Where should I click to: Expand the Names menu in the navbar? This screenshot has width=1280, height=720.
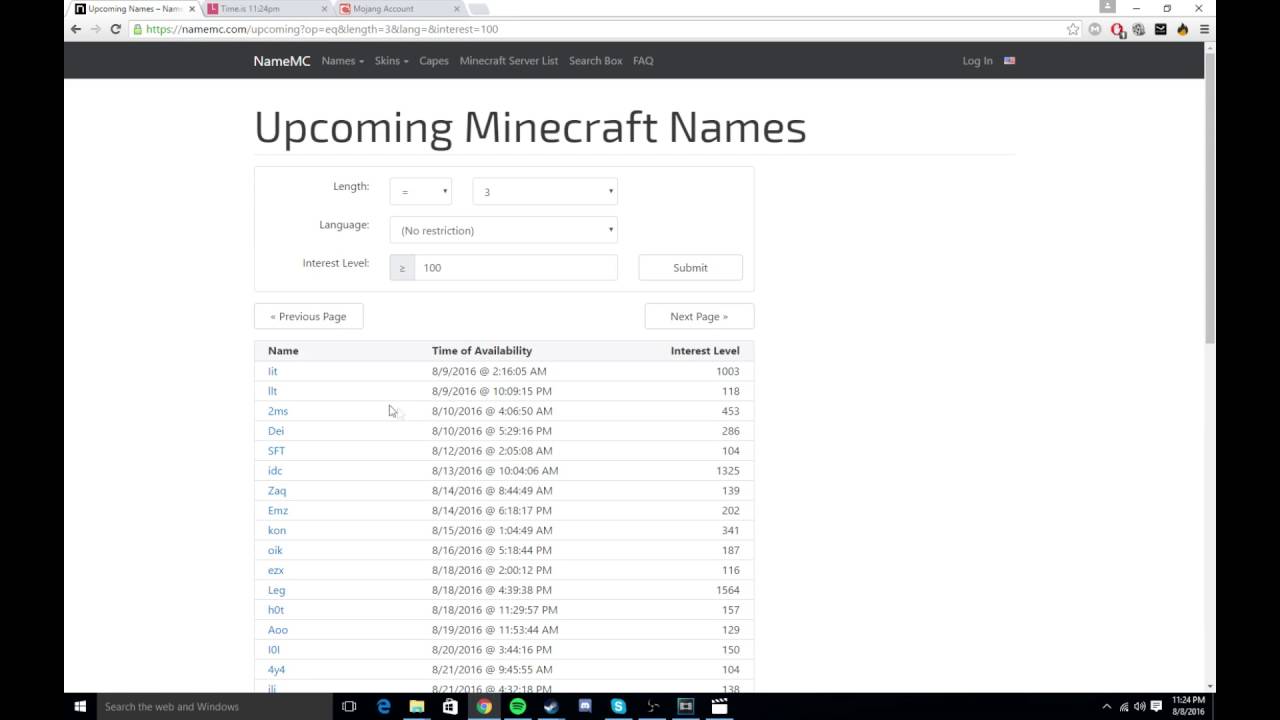(x=342, y=61)
